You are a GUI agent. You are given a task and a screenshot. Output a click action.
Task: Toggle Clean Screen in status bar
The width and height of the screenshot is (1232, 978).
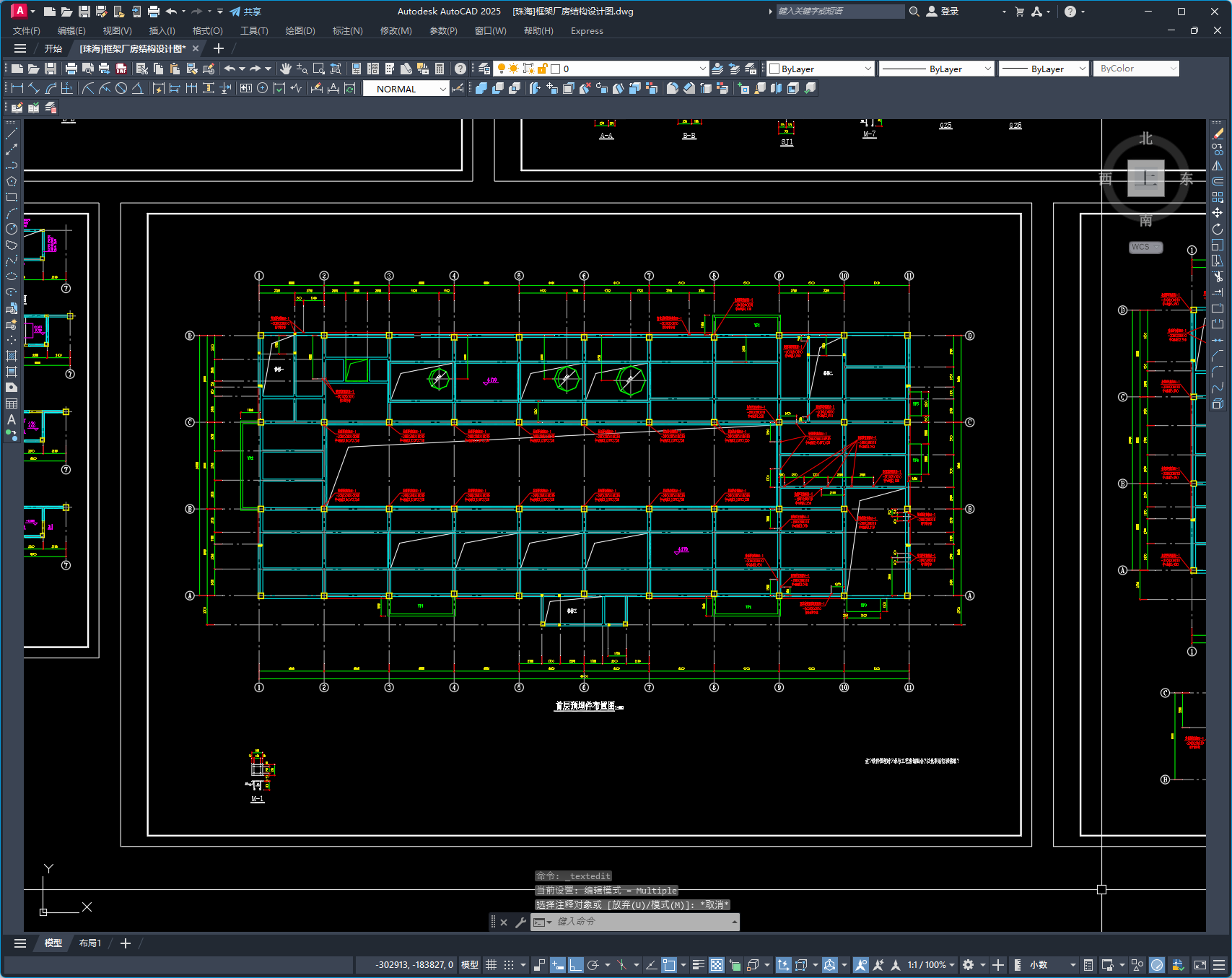1200,965
